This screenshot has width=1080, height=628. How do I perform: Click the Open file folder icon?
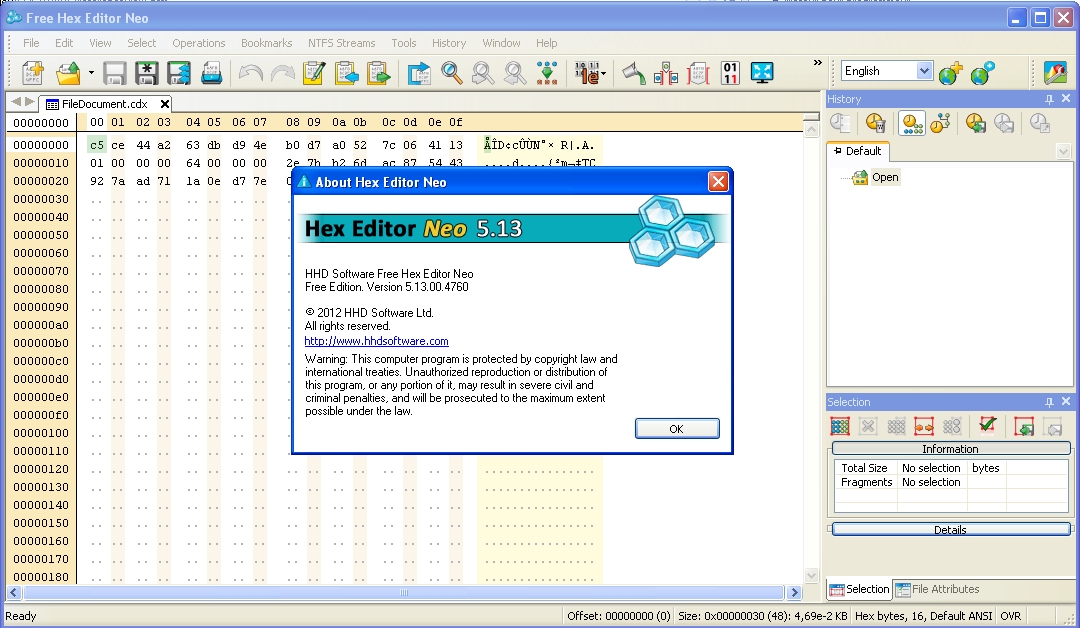[68, 72]
